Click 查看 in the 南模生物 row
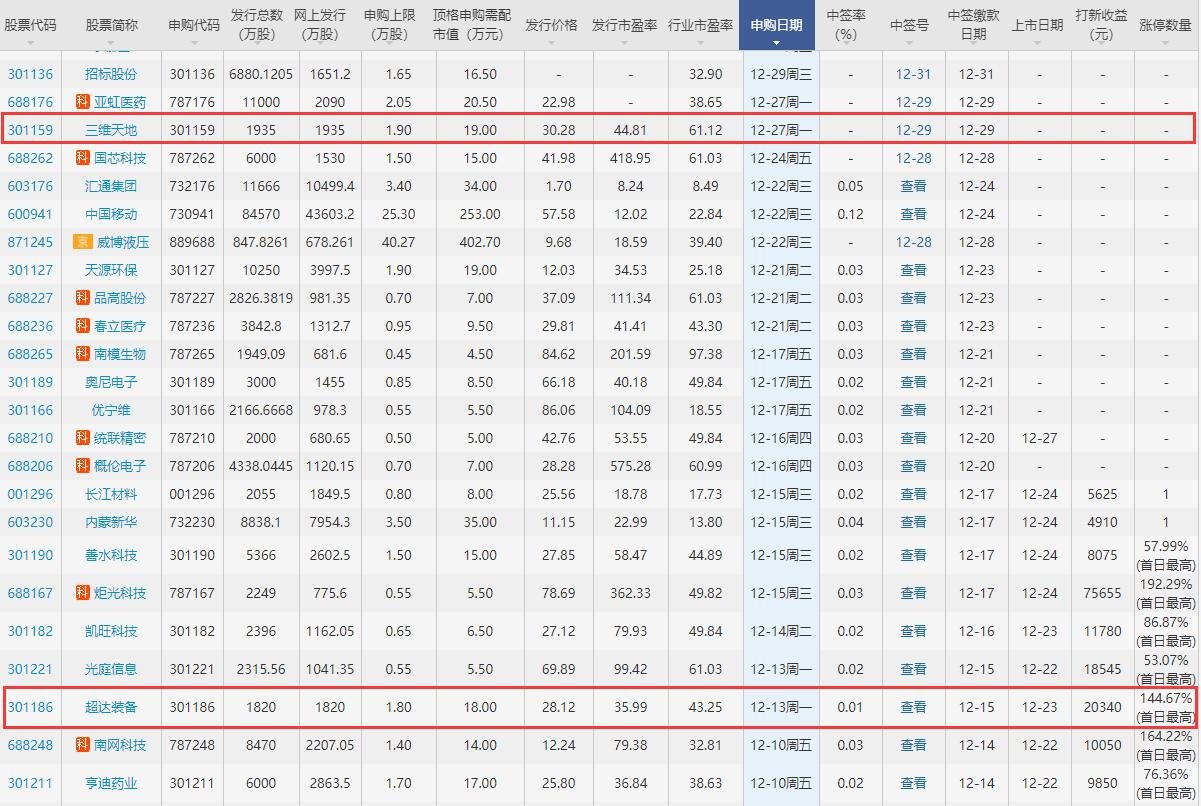 (913, 354)
